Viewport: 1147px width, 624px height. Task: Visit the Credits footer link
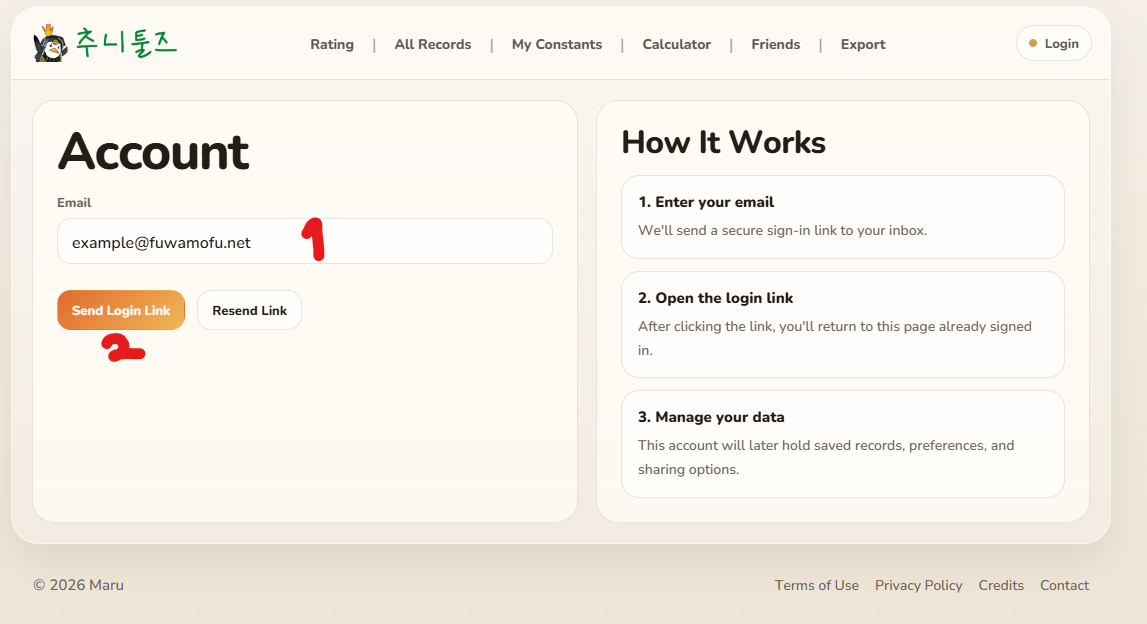click(1001, 585)
